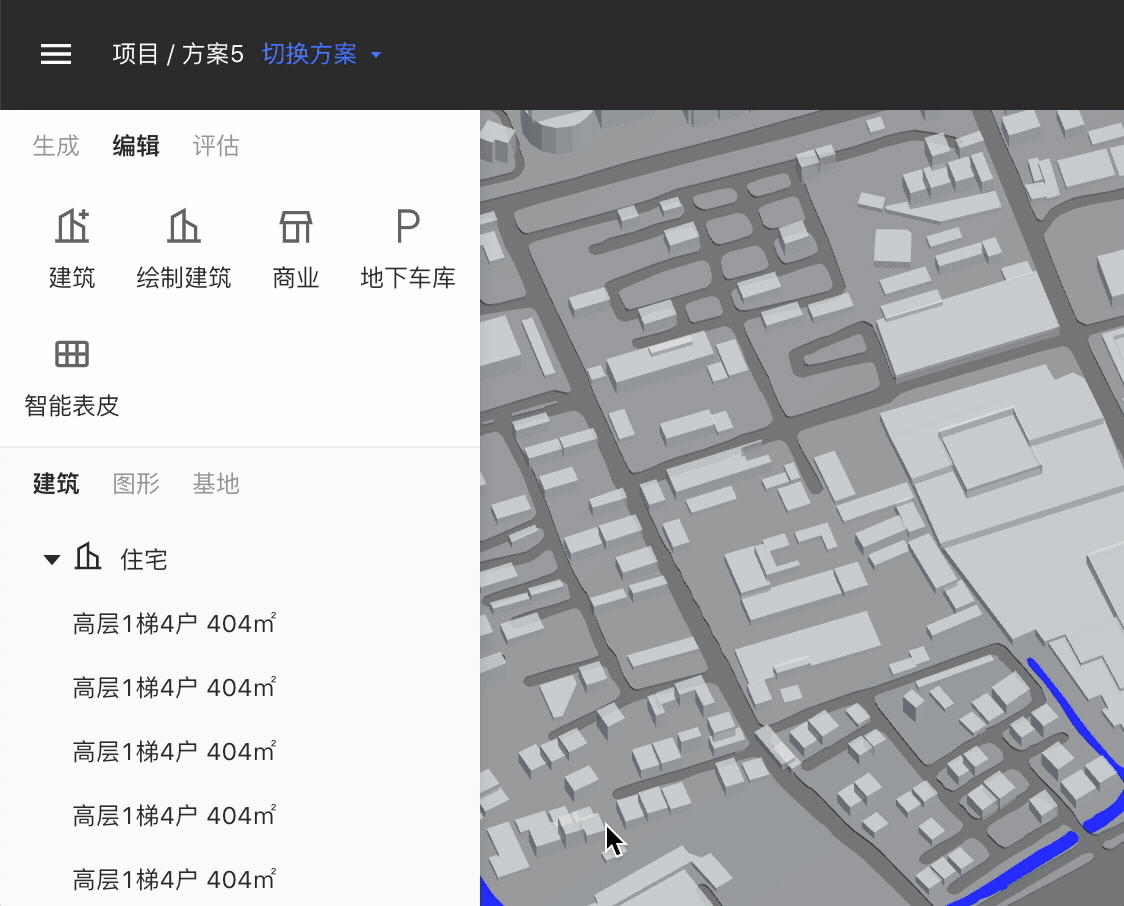
Task: Switch to the 评估 tab
Action: 215,146
